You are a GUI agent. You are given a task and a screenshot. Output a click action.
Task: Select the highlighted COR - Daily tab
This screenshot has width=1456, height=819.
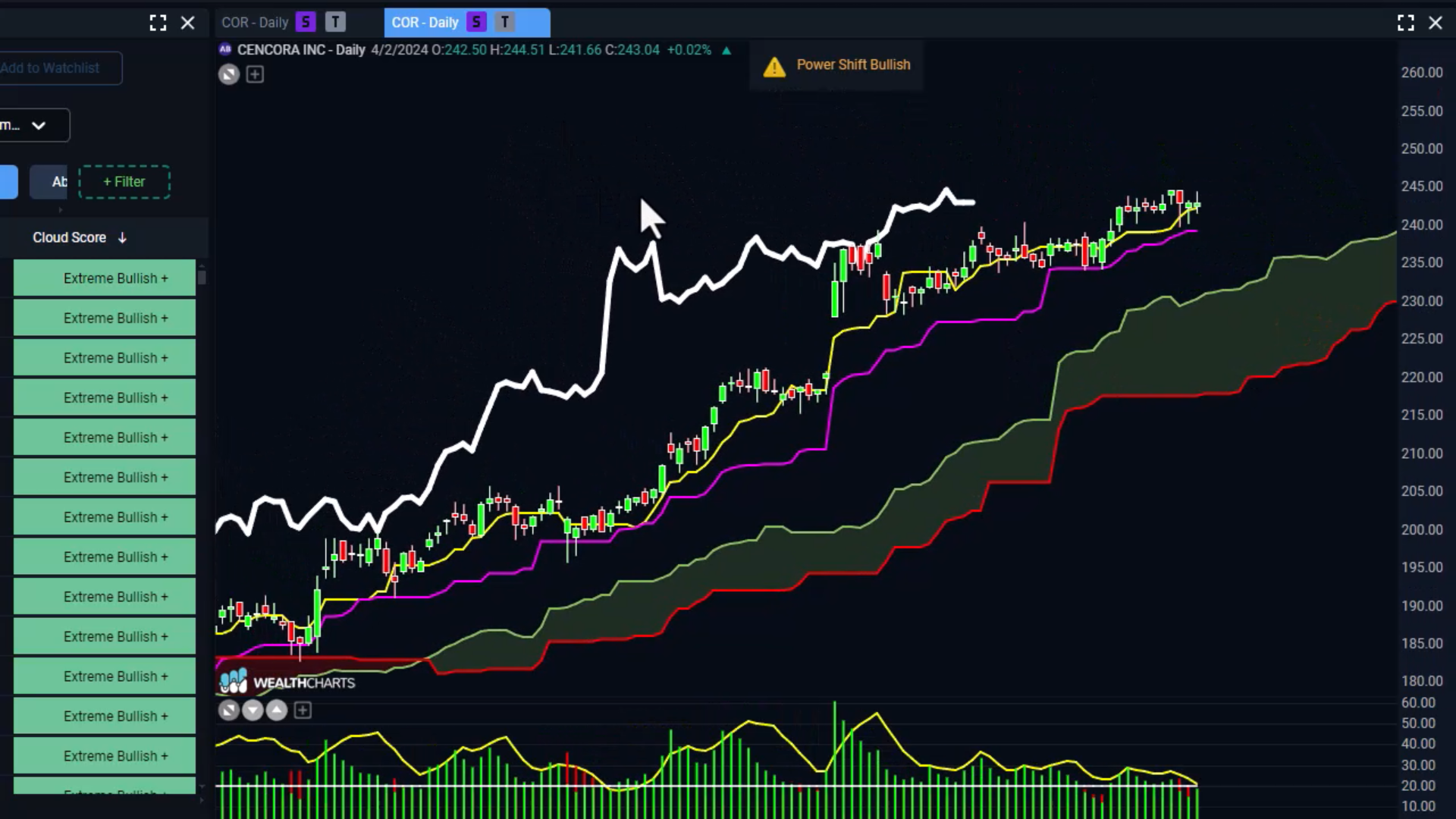pos(467,23)
